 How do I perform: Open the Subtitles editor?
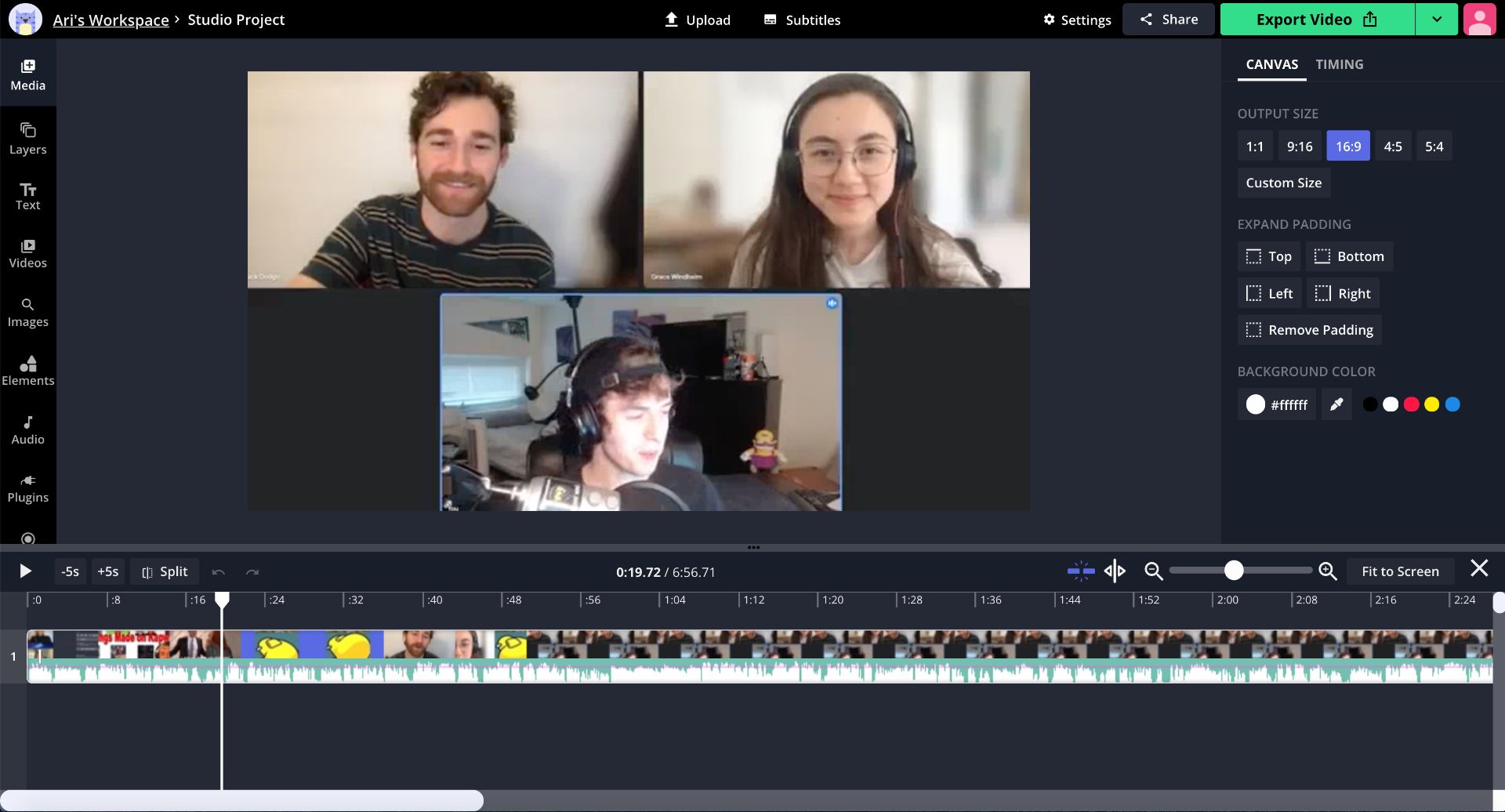(802, 20)
